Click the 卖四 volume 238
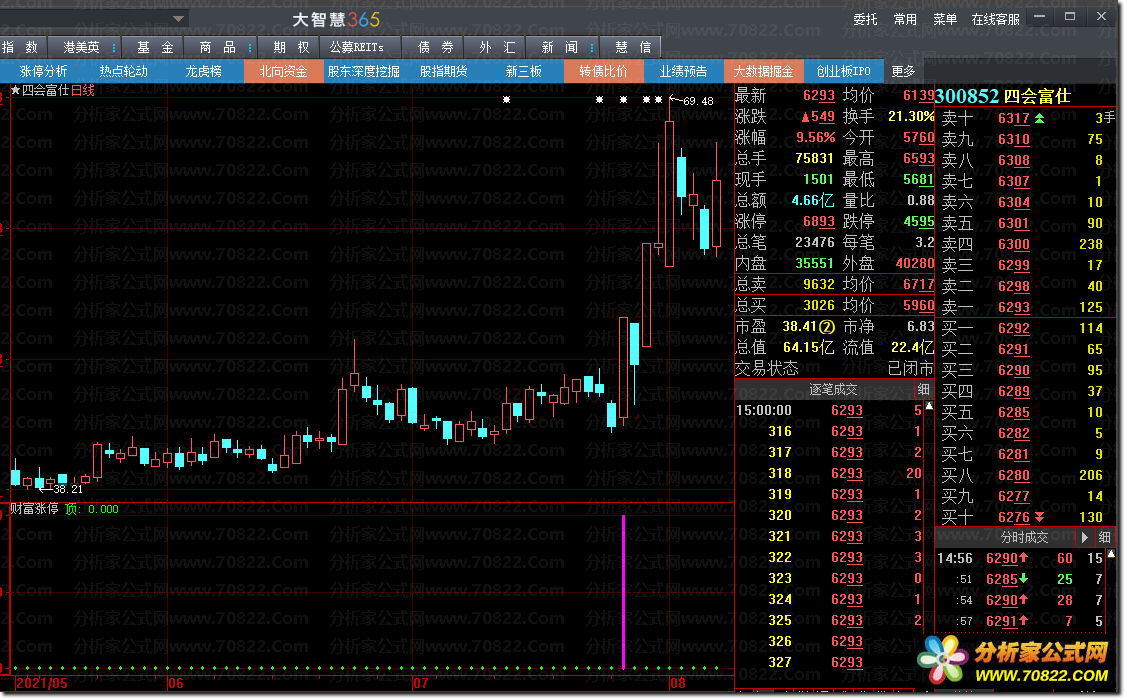 click(x=1090, y=244)
